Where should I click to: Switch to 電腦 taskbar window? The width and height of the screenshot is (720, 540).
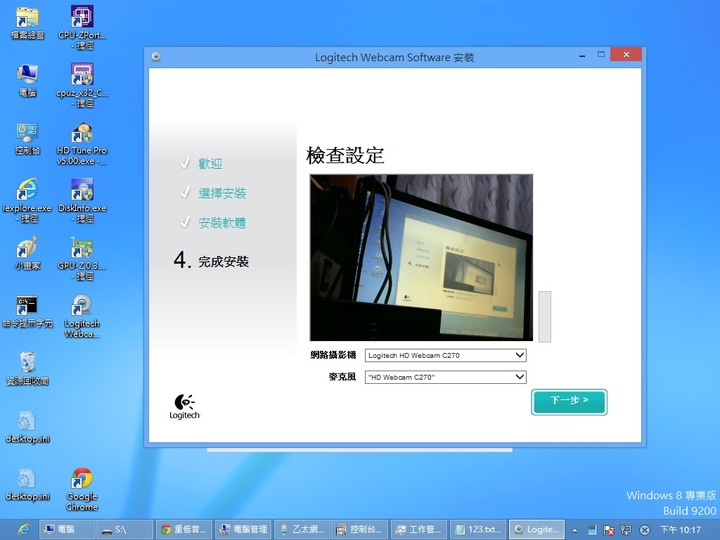click(67, 529)
